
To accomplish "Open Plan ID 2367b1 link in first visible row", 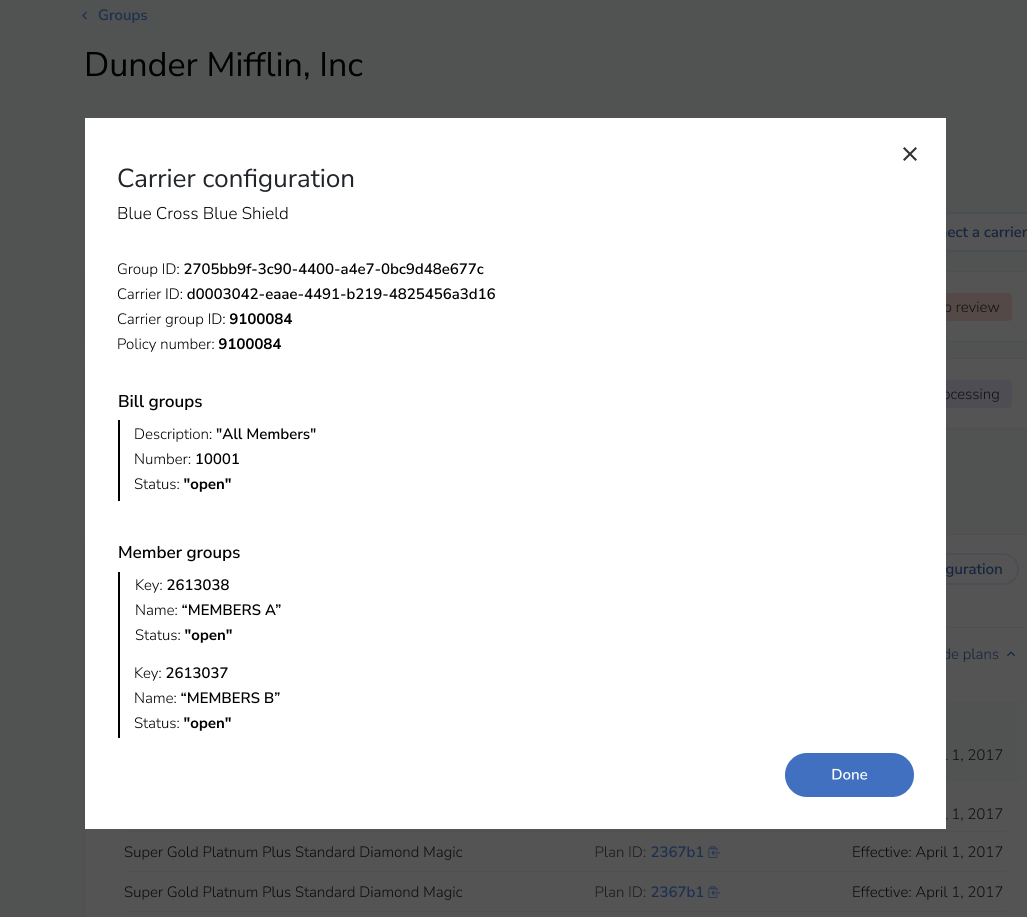I will (677, 852).
